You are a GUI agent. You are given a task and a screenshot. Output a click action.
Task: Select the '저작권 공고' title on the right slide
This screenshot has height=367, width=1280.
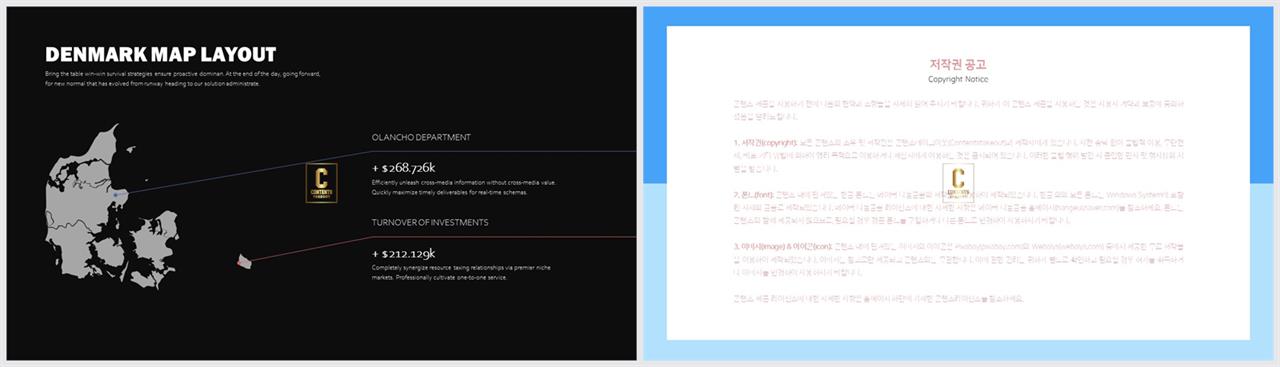click(x=958, y=64)
